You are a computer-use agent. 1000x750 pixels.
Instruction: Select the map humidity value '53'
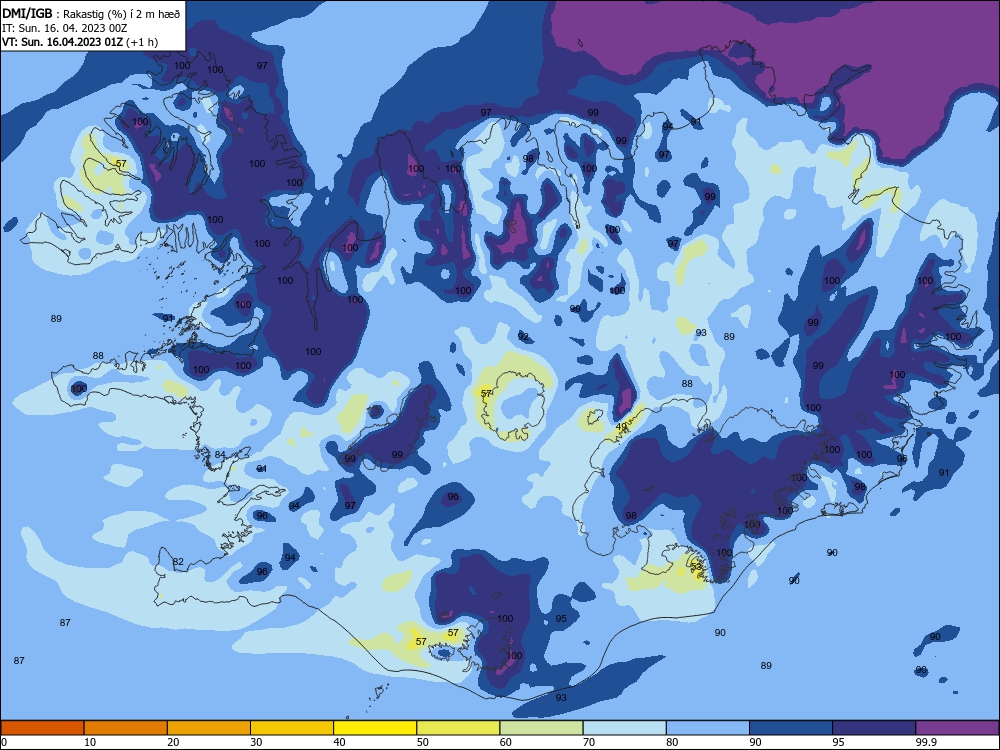(x=696, y=566)
